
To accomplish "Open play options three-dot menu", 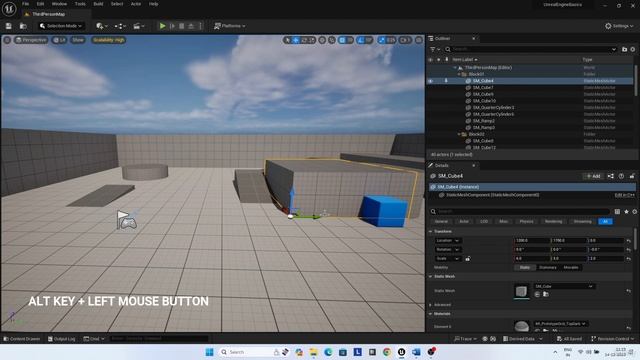I will coord(200,26).
